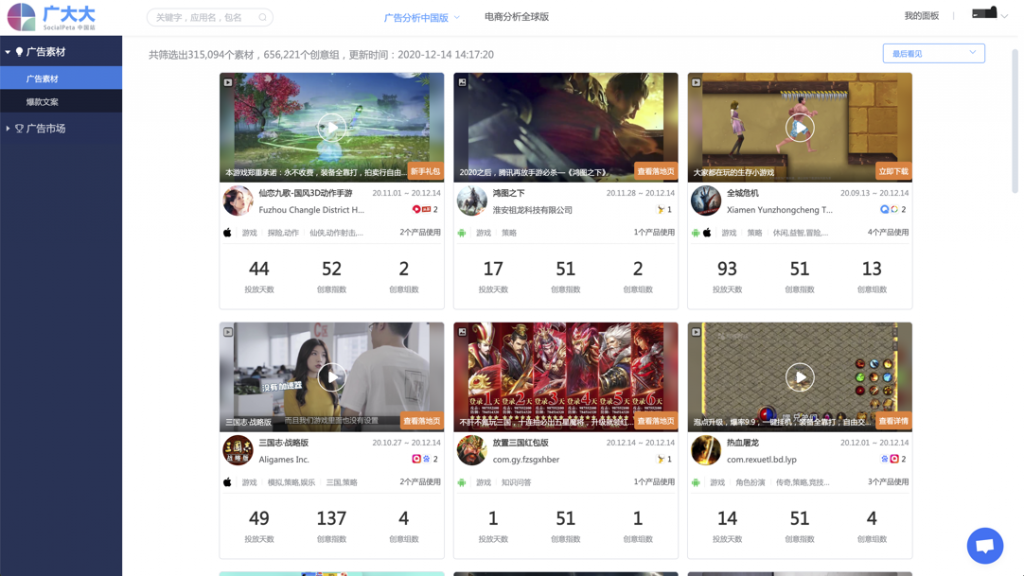The height and width of the screenshot is (576, 1024).
Task: Click 4个产品使用 on the 全城危机 card
Action: (888, 232)
